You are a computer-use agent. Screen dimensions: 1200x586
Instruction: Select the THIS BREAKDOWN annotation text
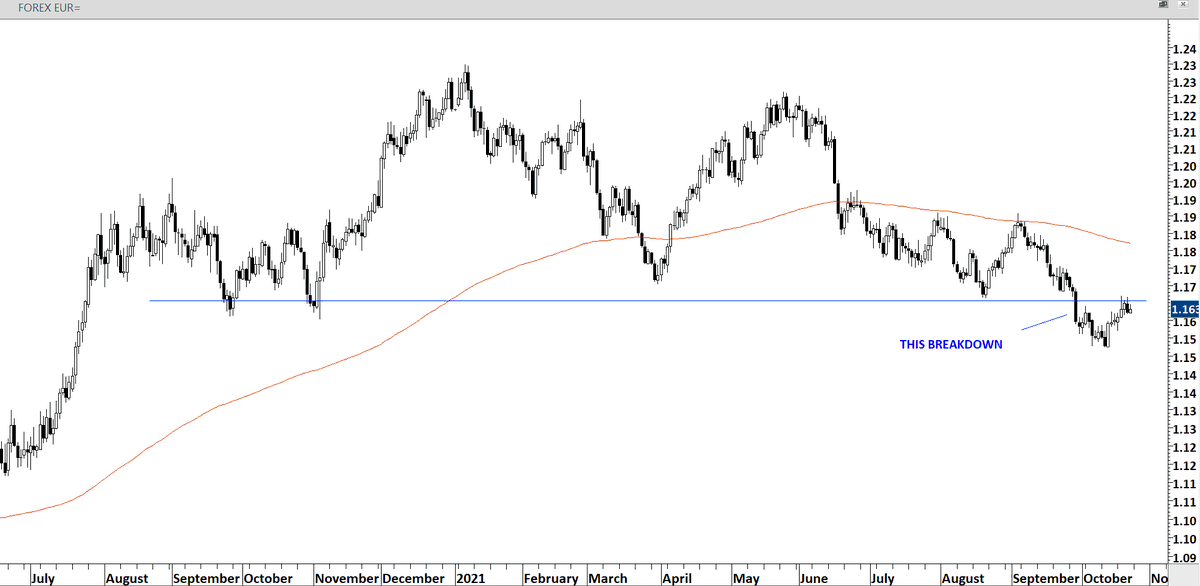[x=950, y=344]
